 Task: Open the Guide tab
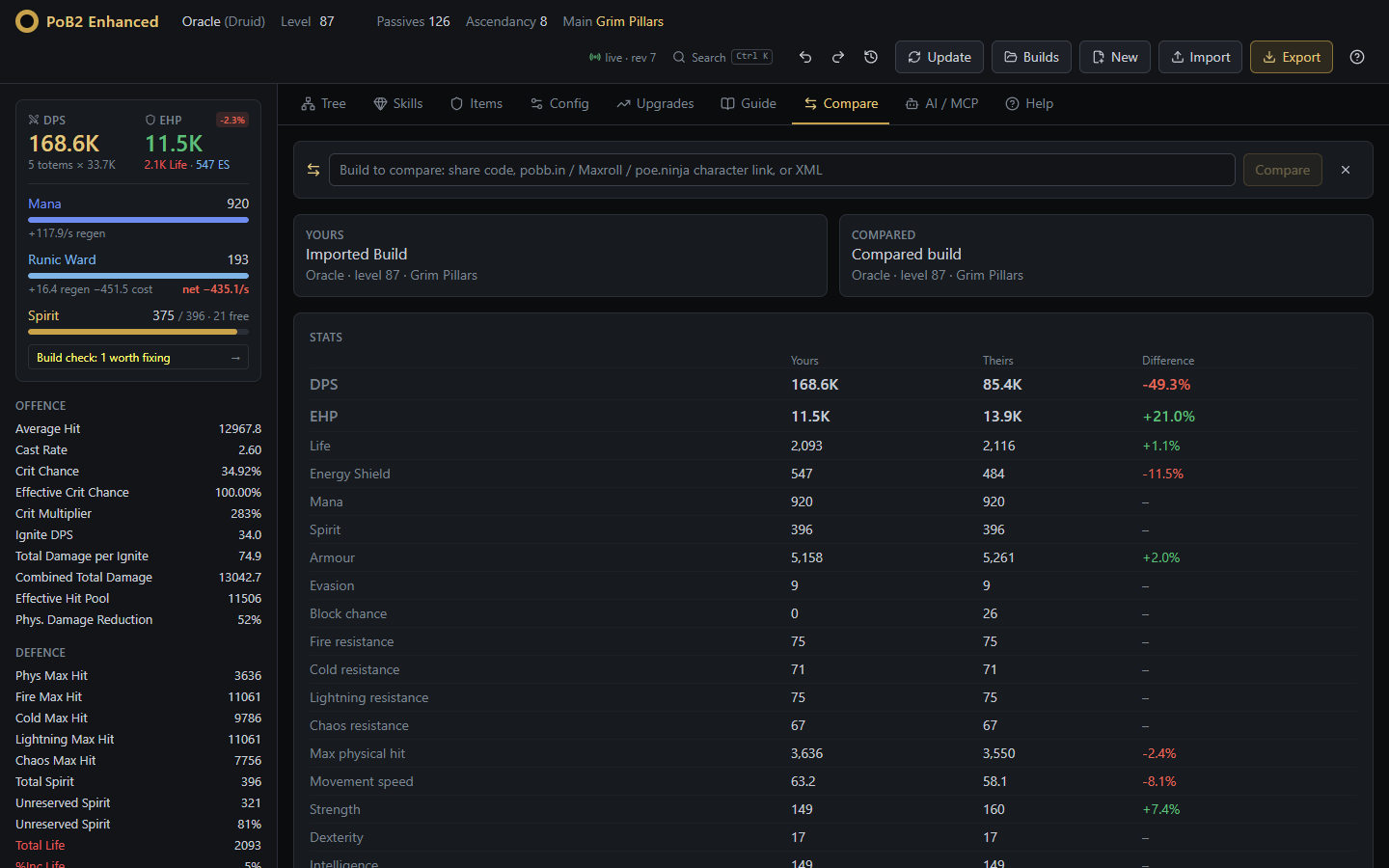tap(749, 103)
